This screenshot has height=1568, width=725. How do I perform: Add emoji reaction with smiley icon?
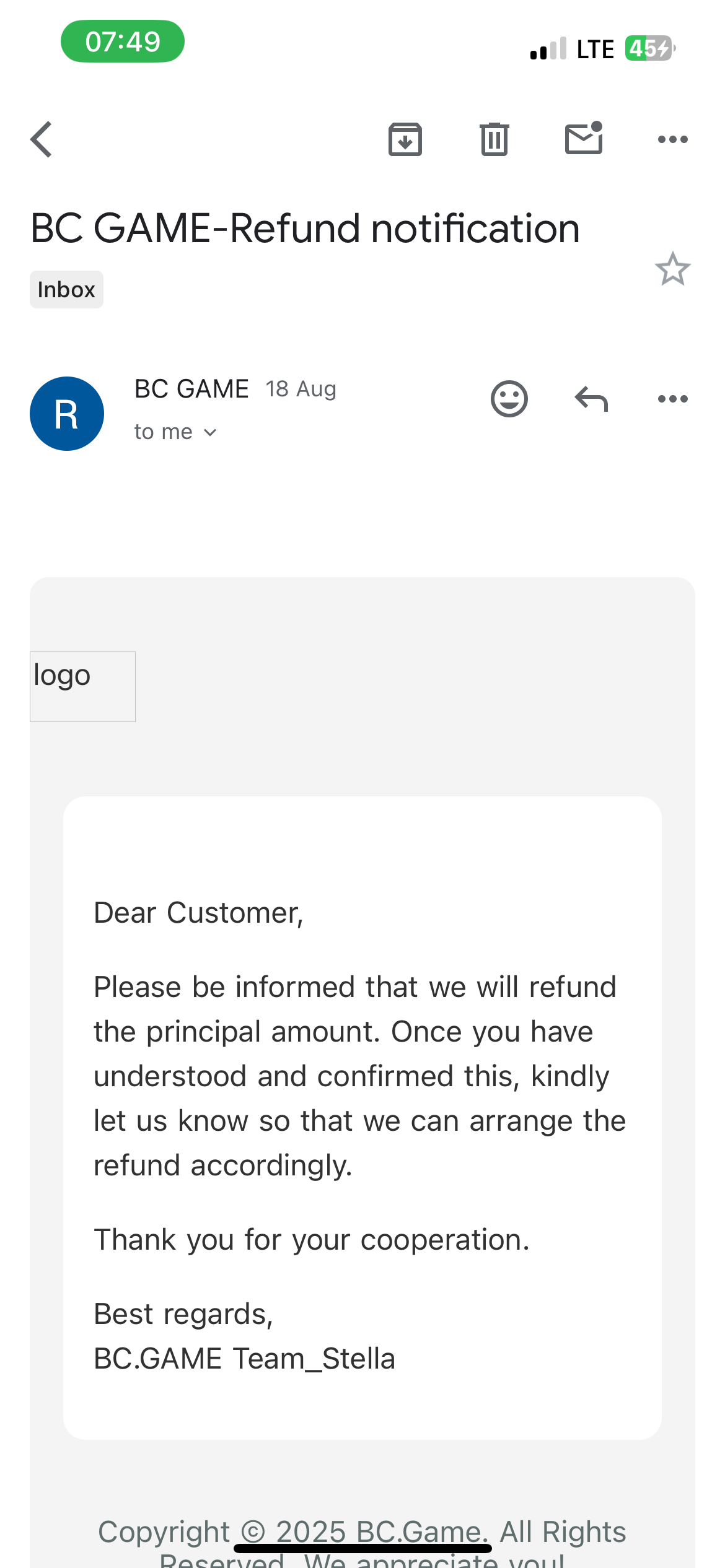tap(509, 398)
